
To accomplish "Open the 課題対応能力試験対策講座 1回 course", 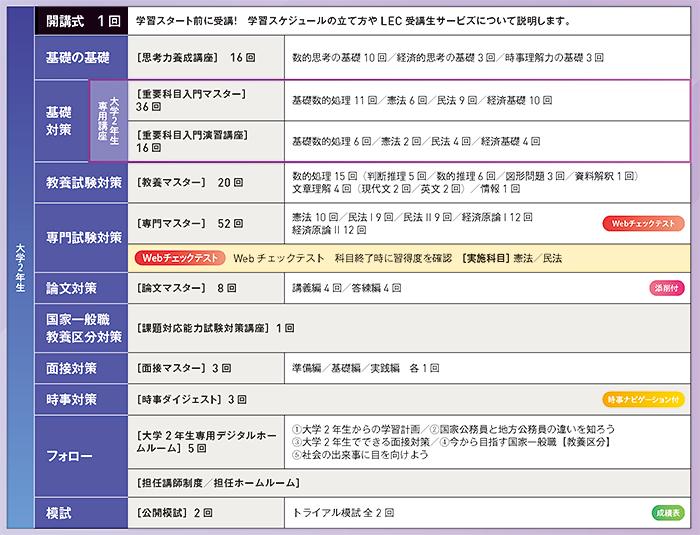I will (x=215, y=327).
